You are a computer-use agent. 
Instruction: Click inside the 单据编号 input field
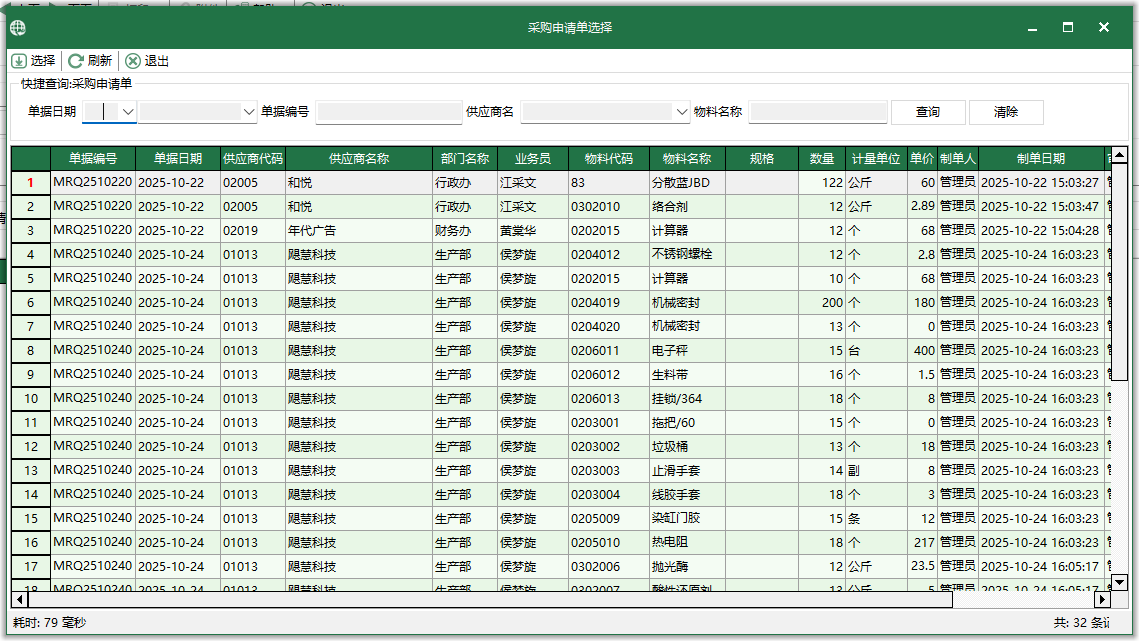pos(388,110)
